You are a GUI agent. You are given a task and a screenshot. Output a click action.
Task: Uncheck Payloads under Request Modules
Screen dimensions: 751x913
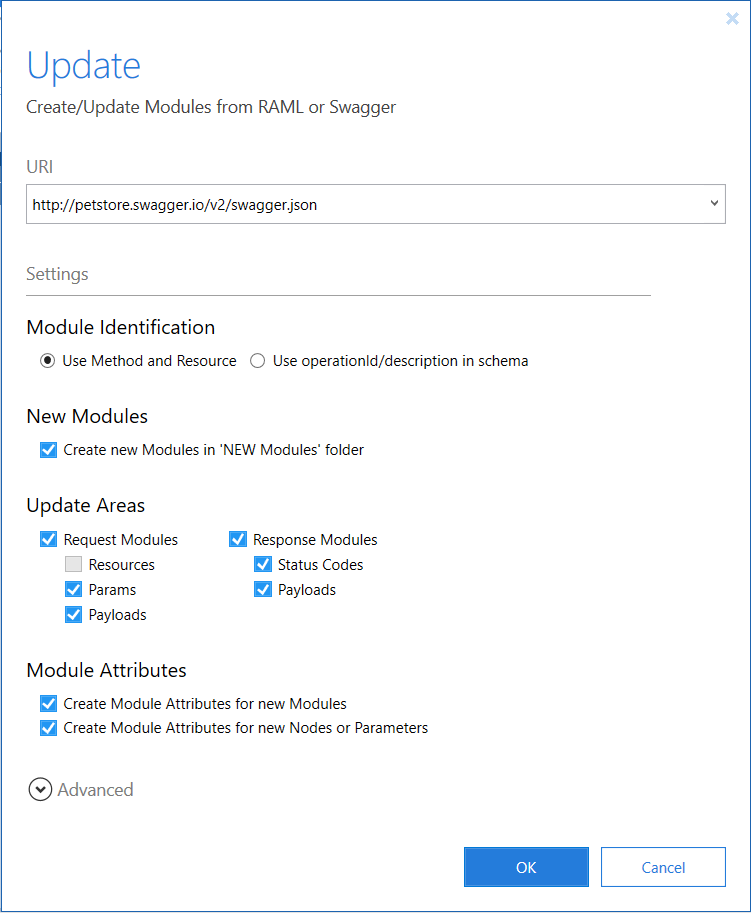[x=74, y=615]
